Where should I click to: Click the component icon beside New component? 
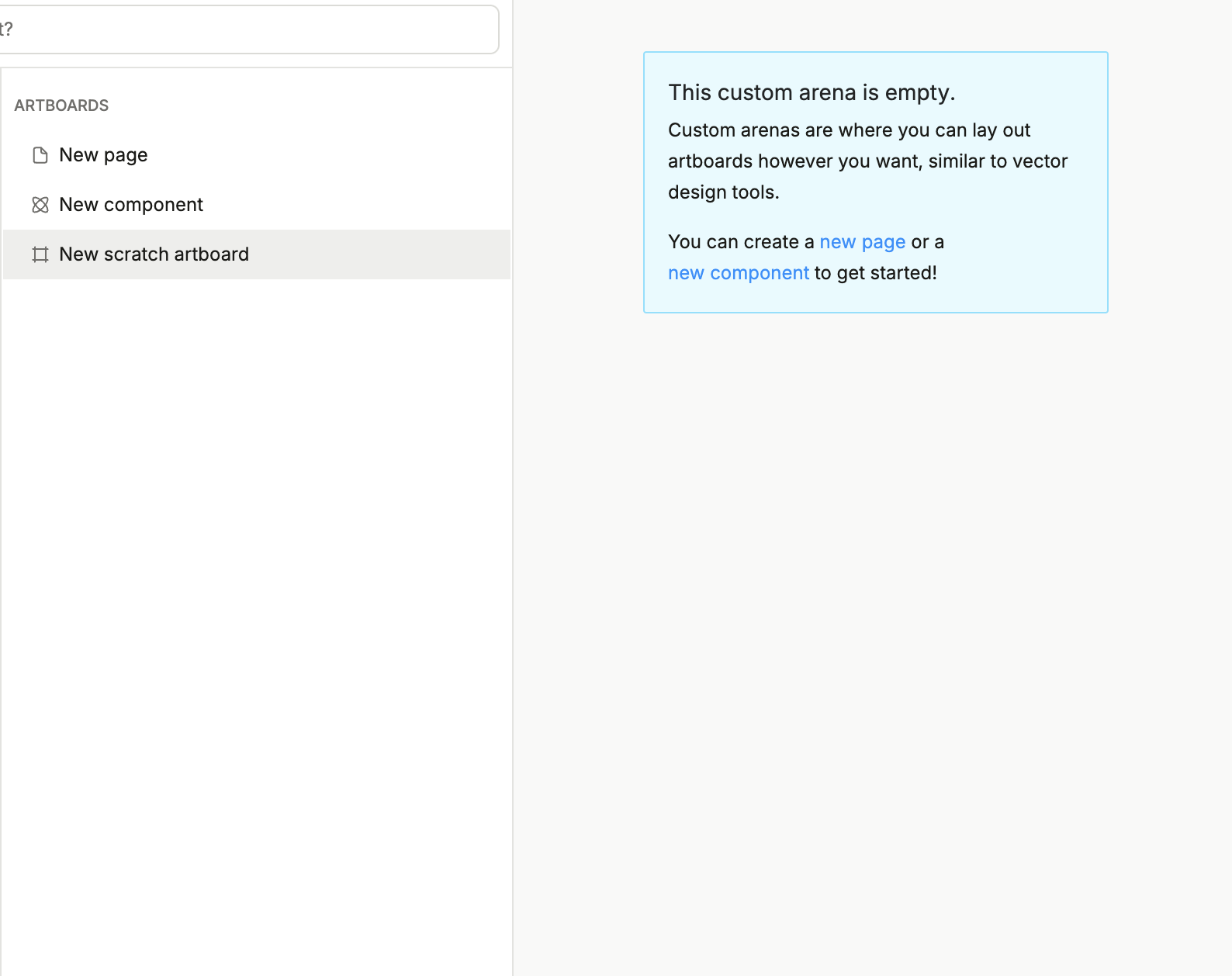(40, 205)
